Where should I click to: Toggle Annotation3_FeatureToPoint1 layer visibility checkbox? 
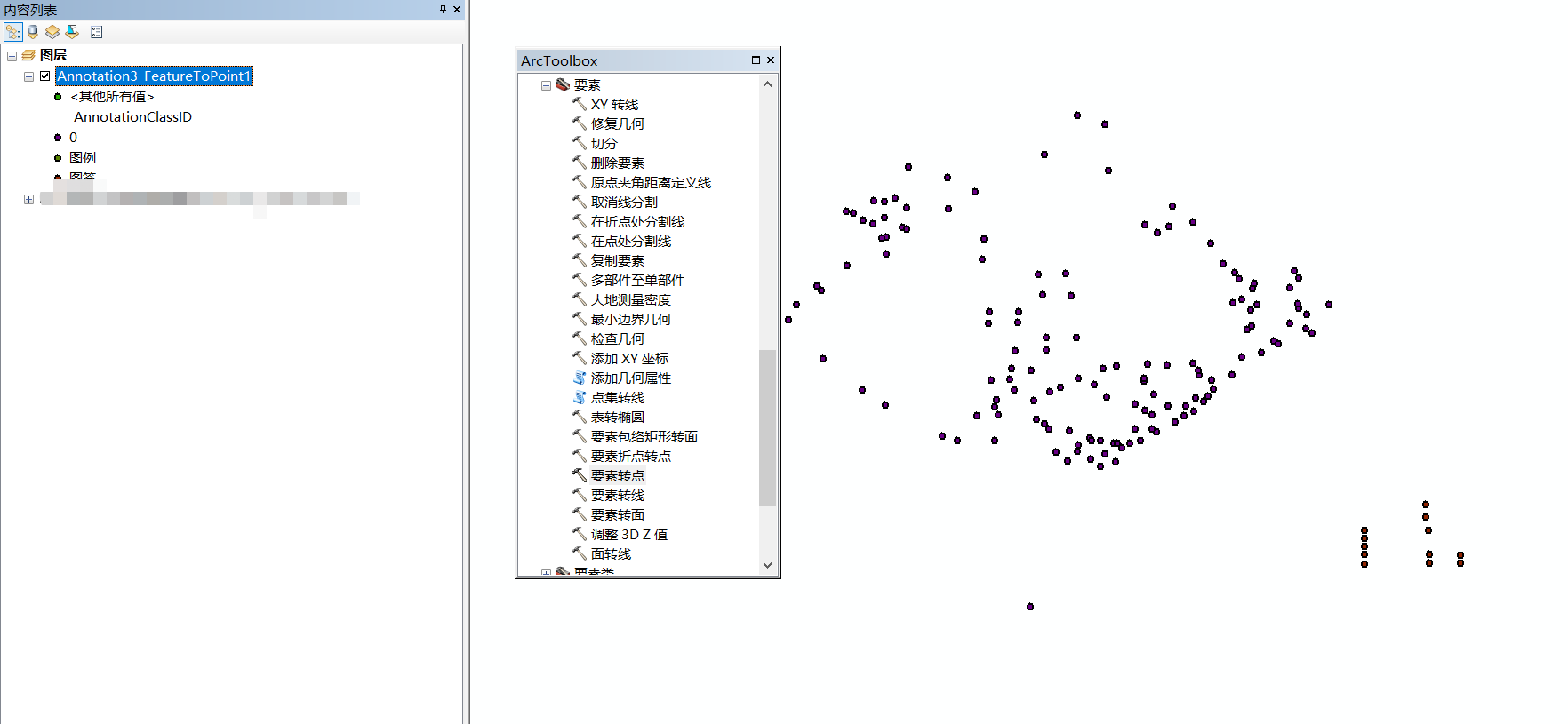coord(45,76)
